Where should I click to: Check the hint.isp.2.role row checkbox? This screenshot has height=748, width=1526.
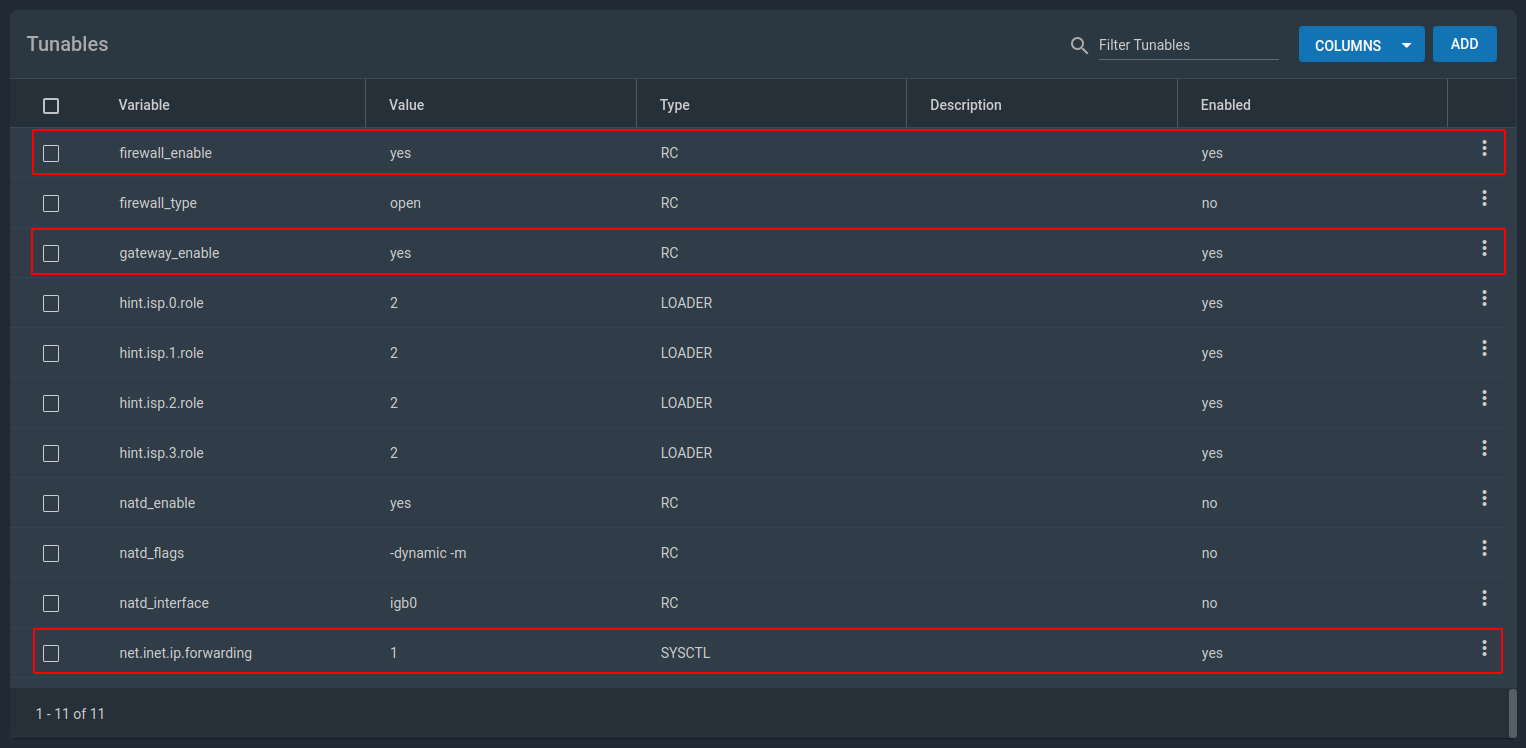[51, 403]
